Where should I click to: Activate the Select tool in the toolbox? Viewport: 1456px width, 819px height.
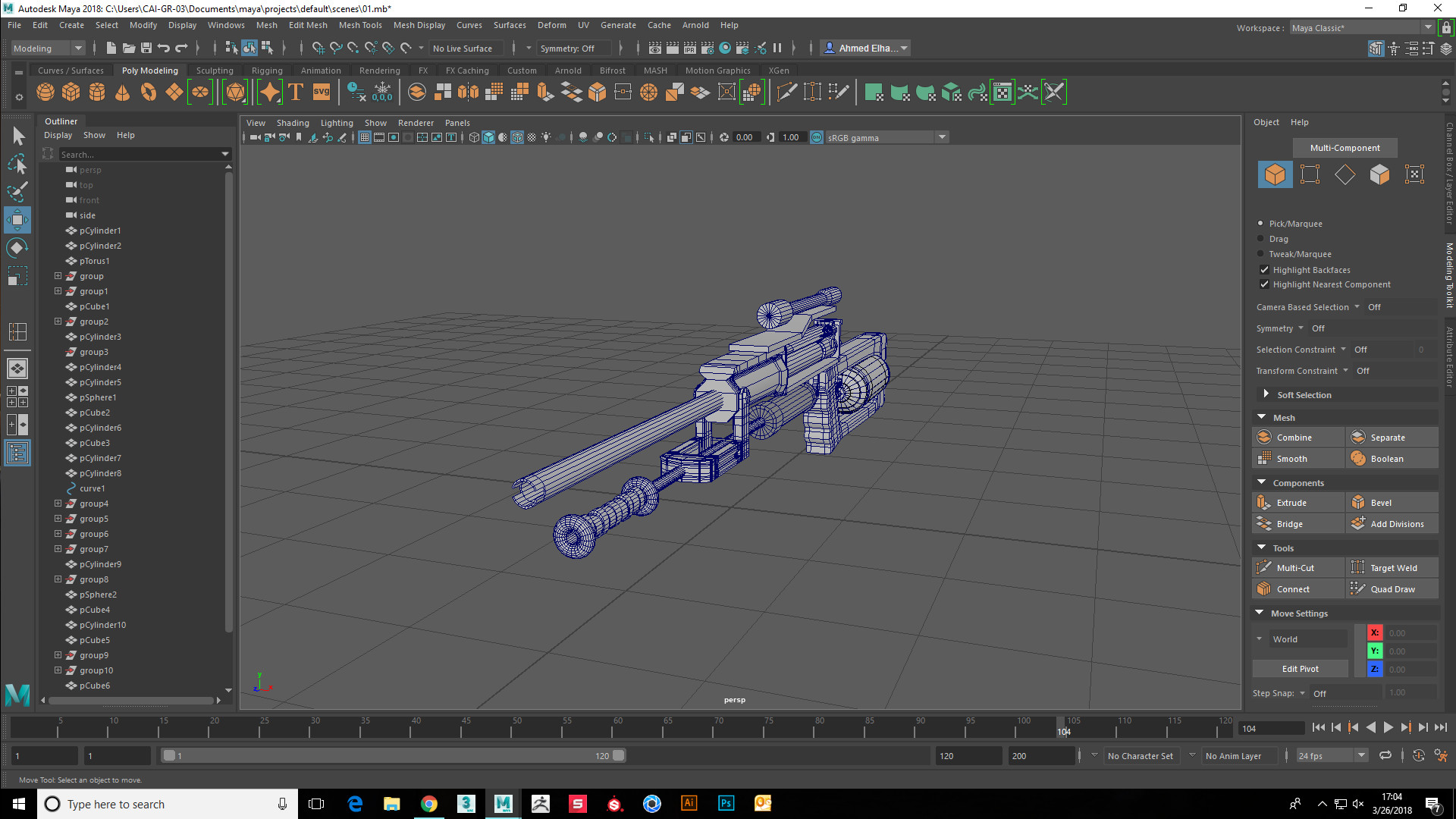(x=17, y=136)
